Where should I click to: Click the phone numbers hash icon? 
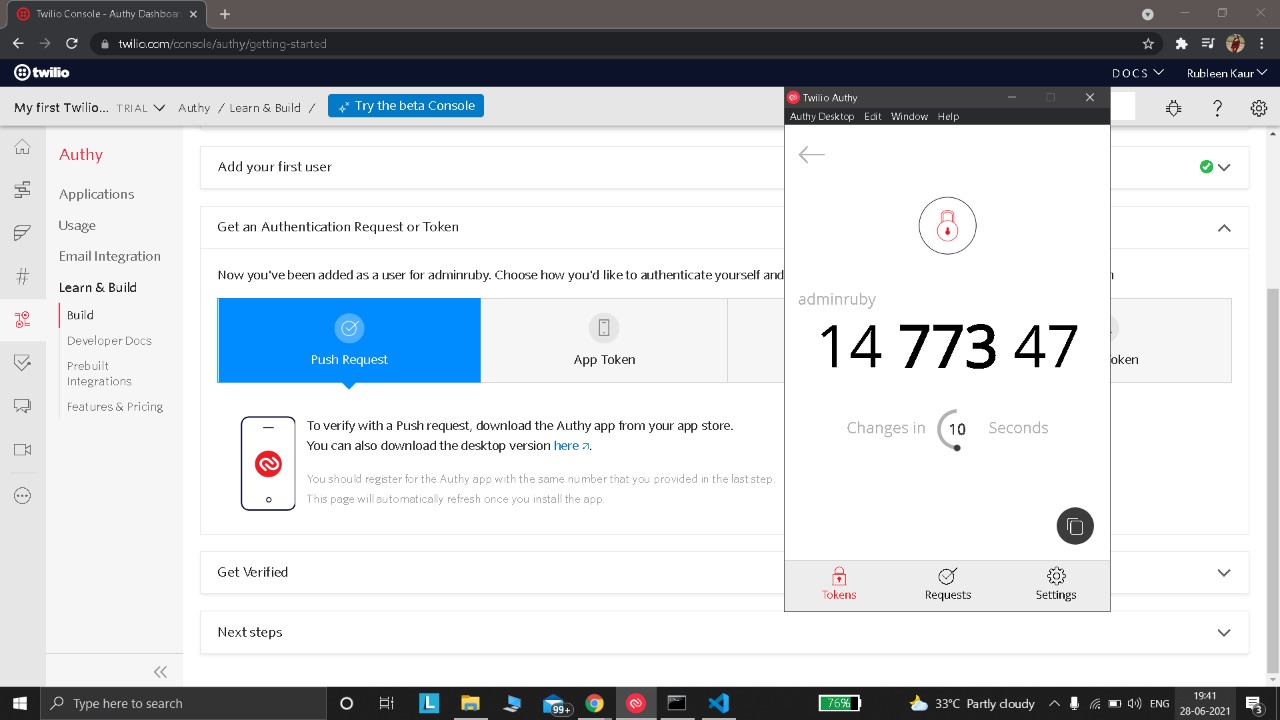click(x=22, y=277)
